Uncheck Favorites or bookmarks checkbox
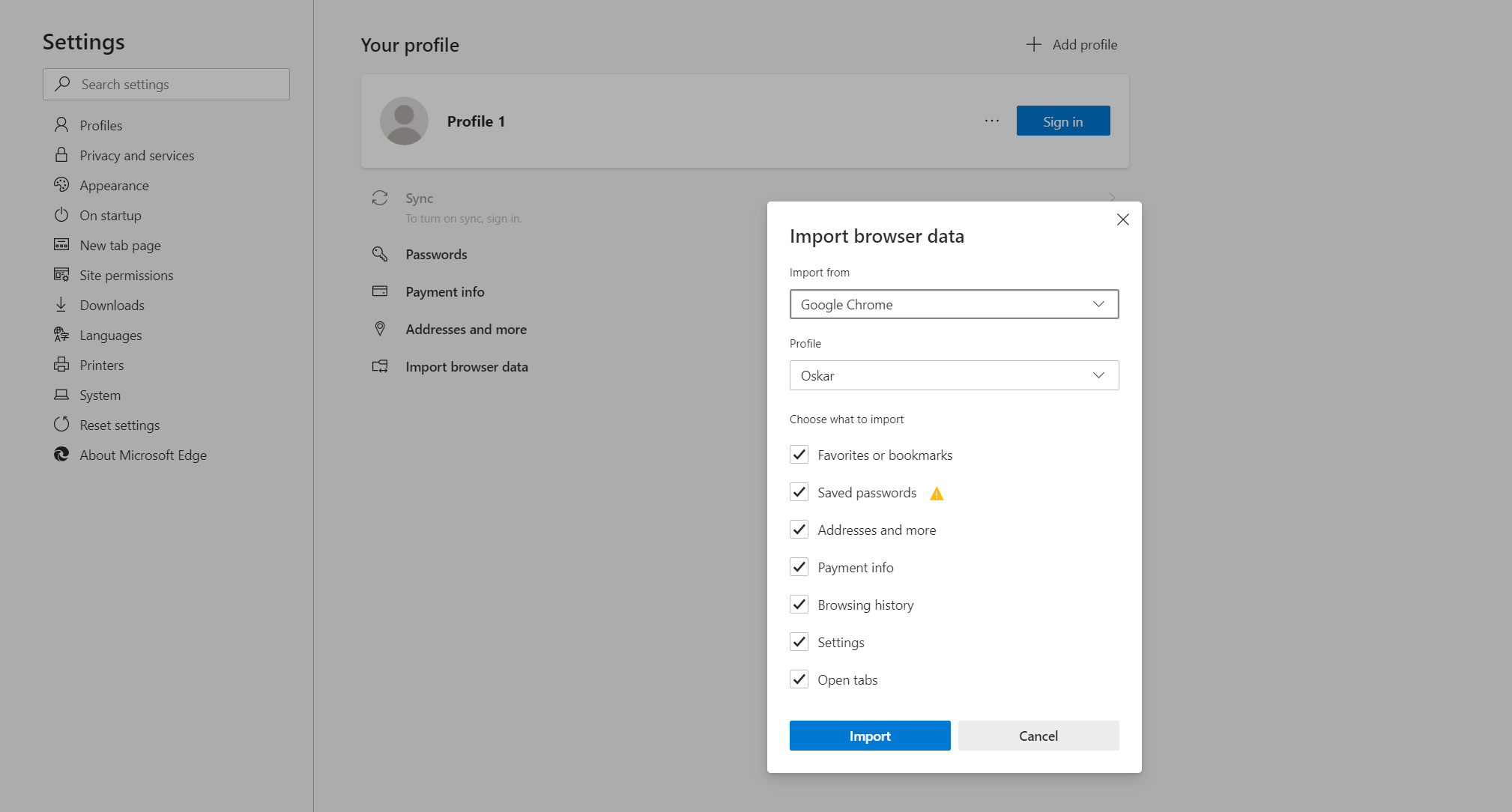1512x812 pixels. pyautogui.click(x=799, y=455)
